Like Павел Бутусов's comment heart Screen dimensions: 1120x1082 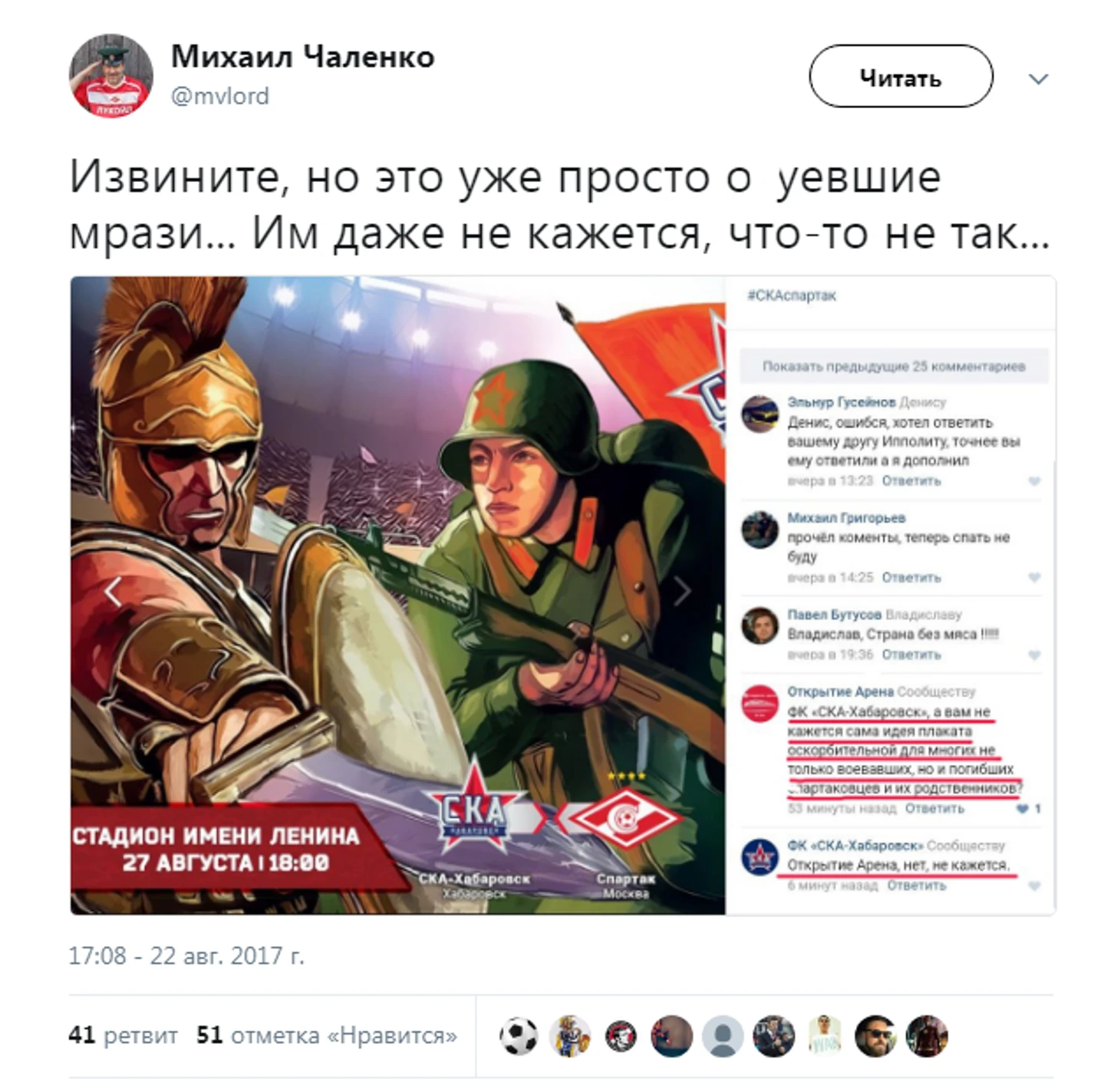click(x=1034, y=655)
